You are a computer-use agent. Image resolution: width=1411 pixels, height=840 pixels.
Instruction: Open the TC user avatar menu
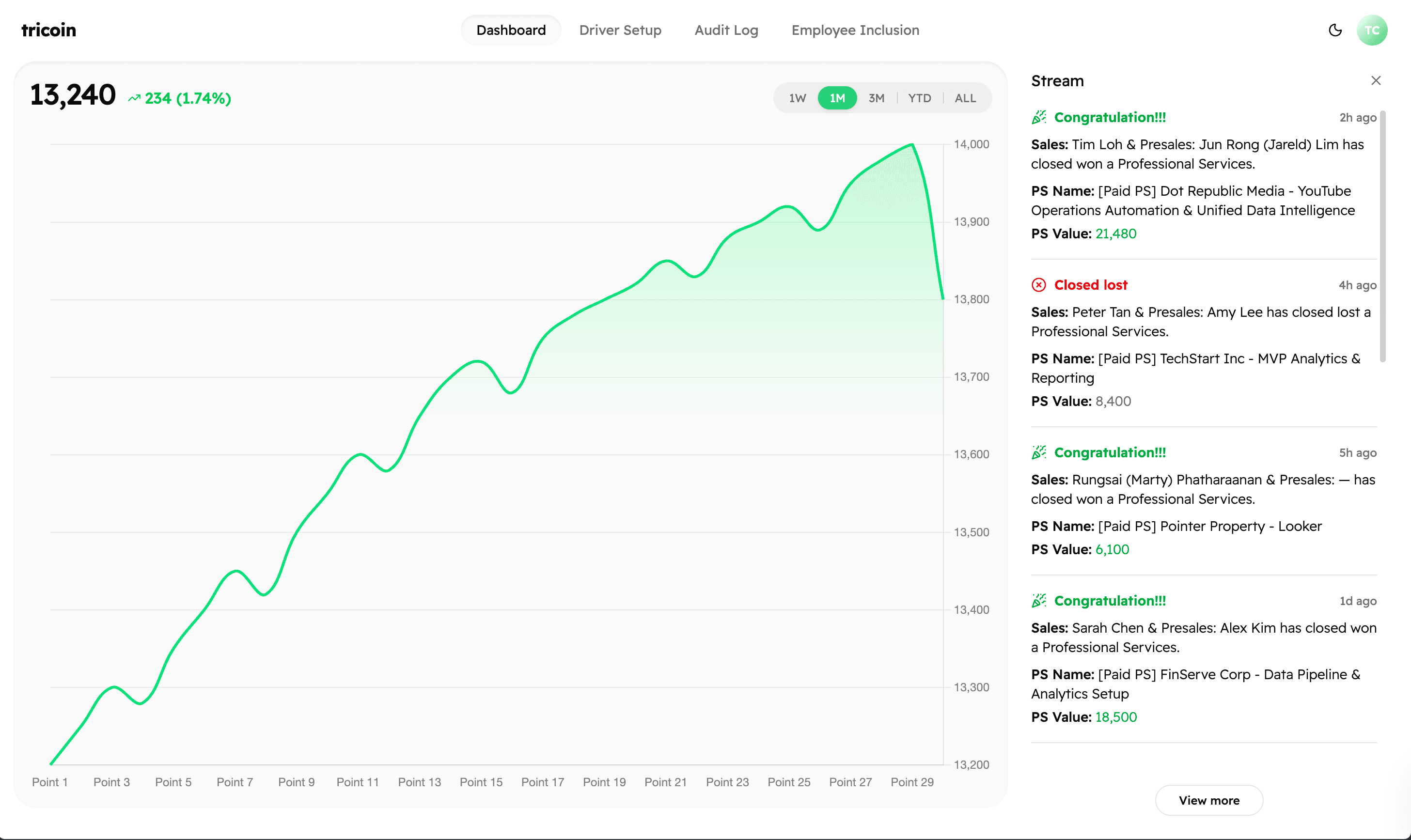(1371, 30)
